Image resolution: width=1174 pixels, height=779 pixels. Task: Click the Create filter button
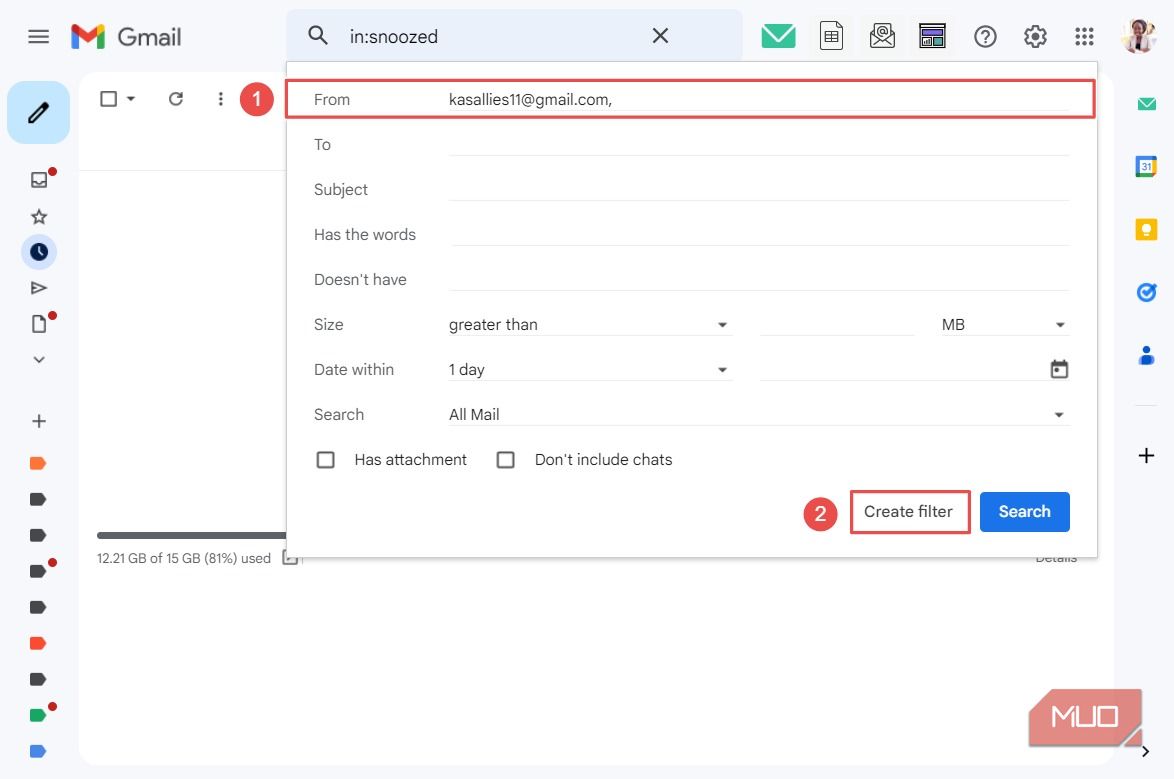910,512
